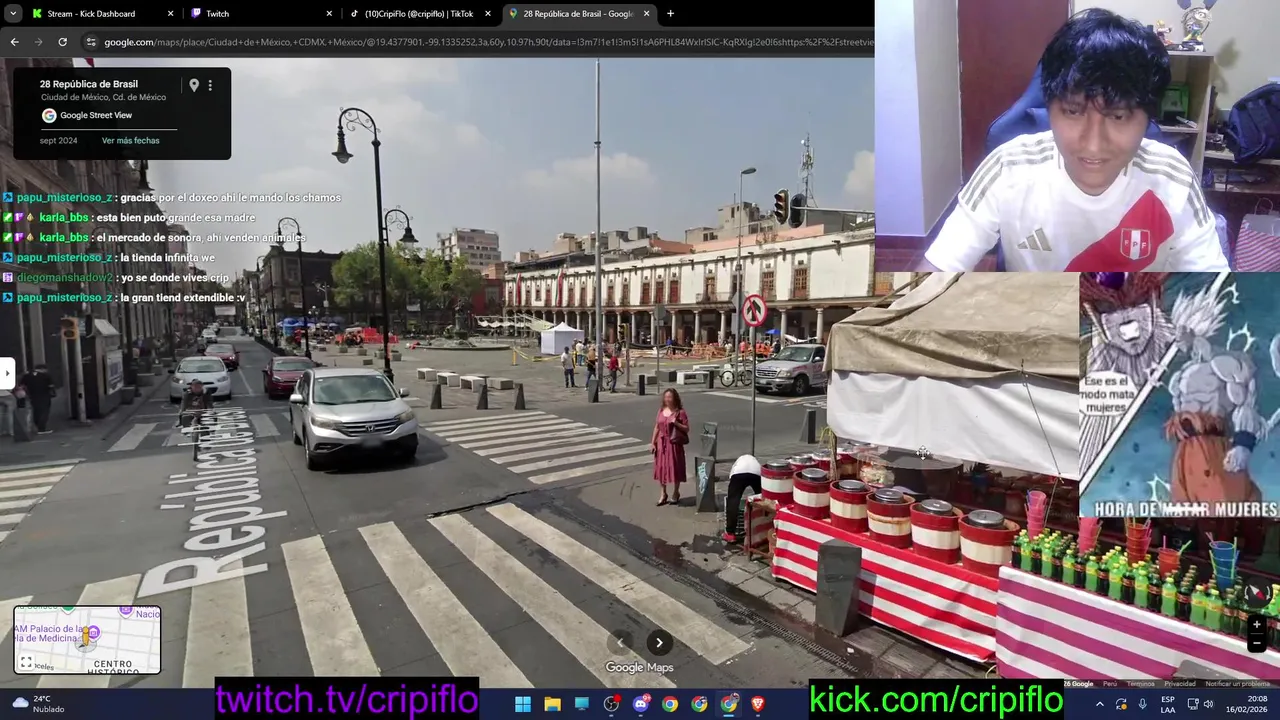Click karla_bbs 'esta bien puto grande' message
The height and width of the screenshot is (720, 1280).
[x=129, y=218]
